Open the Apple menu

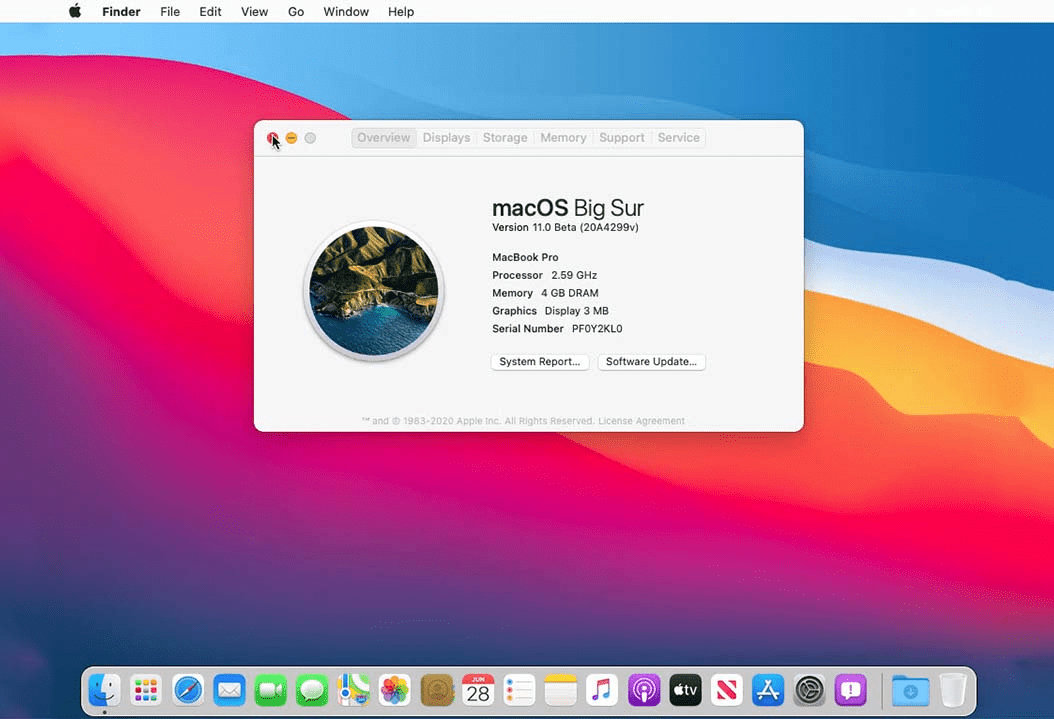(x=74, y=11)
